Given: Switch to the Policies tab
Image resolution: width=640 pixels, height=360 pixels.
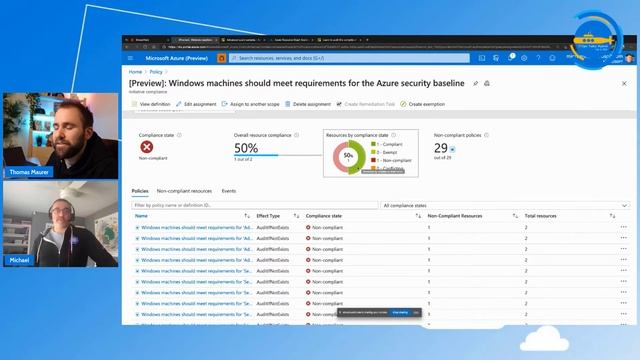Looking at the screenshot, I should (x=140, y=191).
